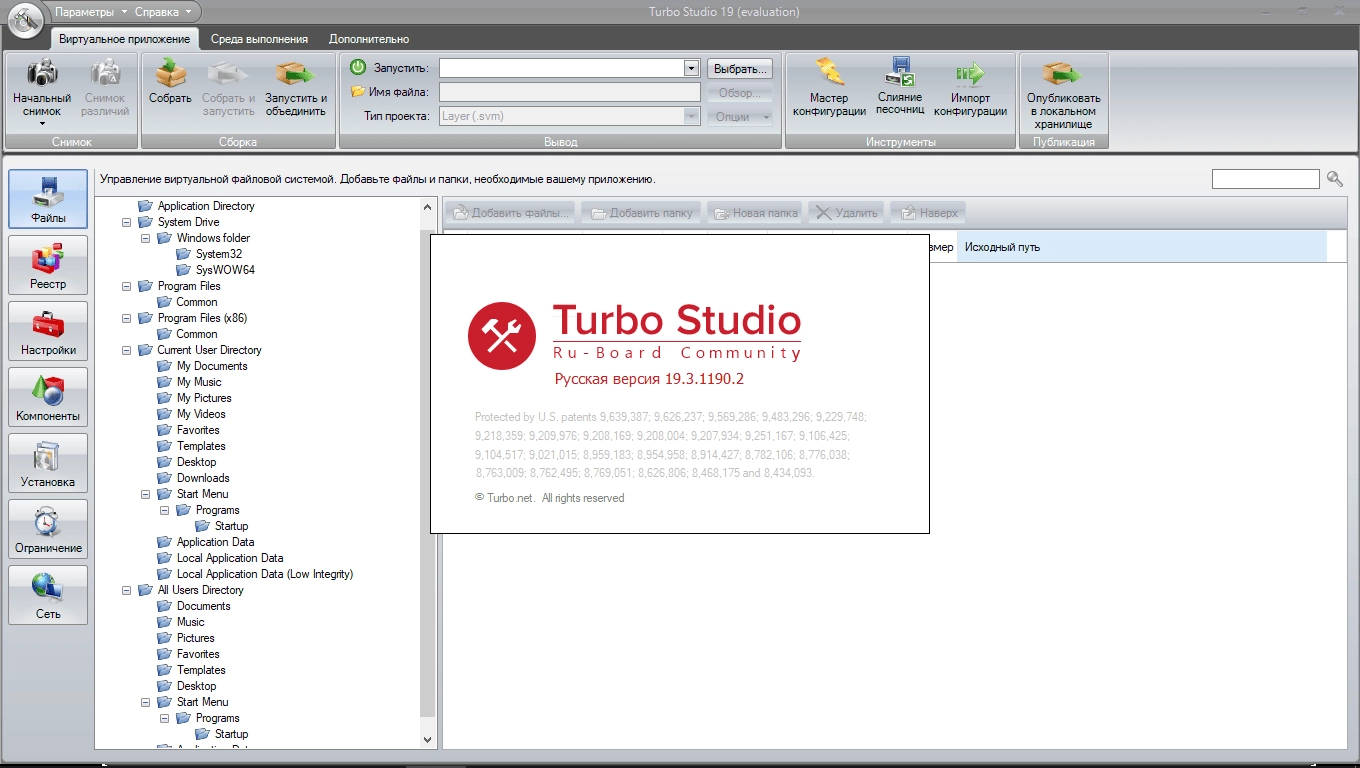
Task: Click the Исходный путь column header
Action: tap(1142, 247)
